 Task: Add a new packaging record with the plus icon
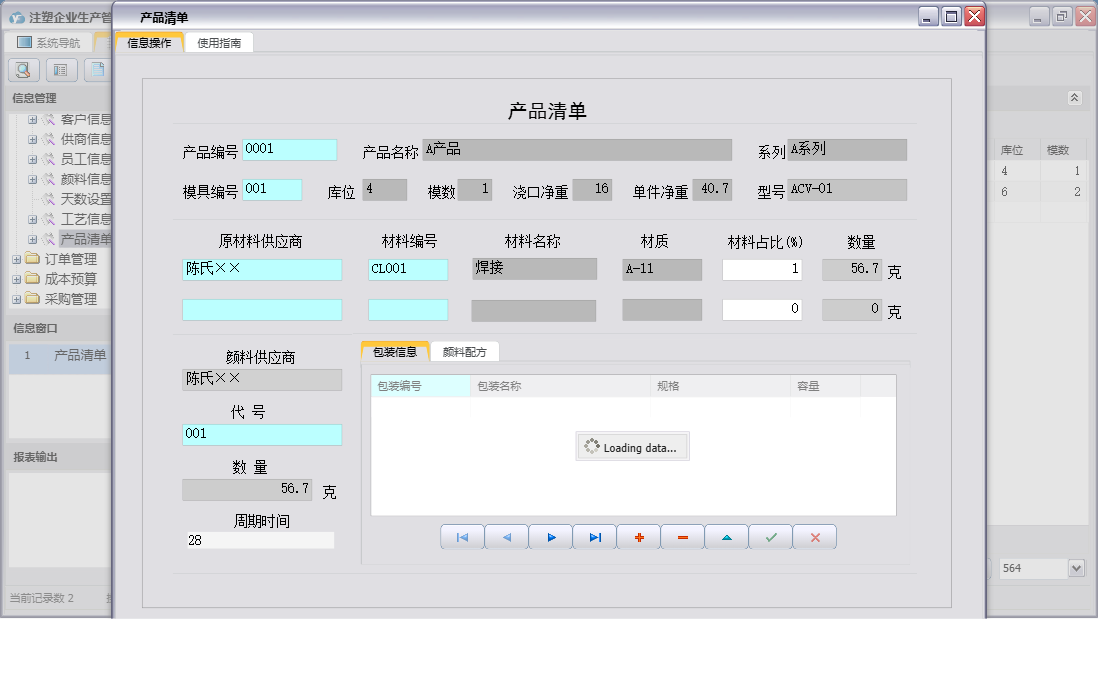tap(638, 537)
